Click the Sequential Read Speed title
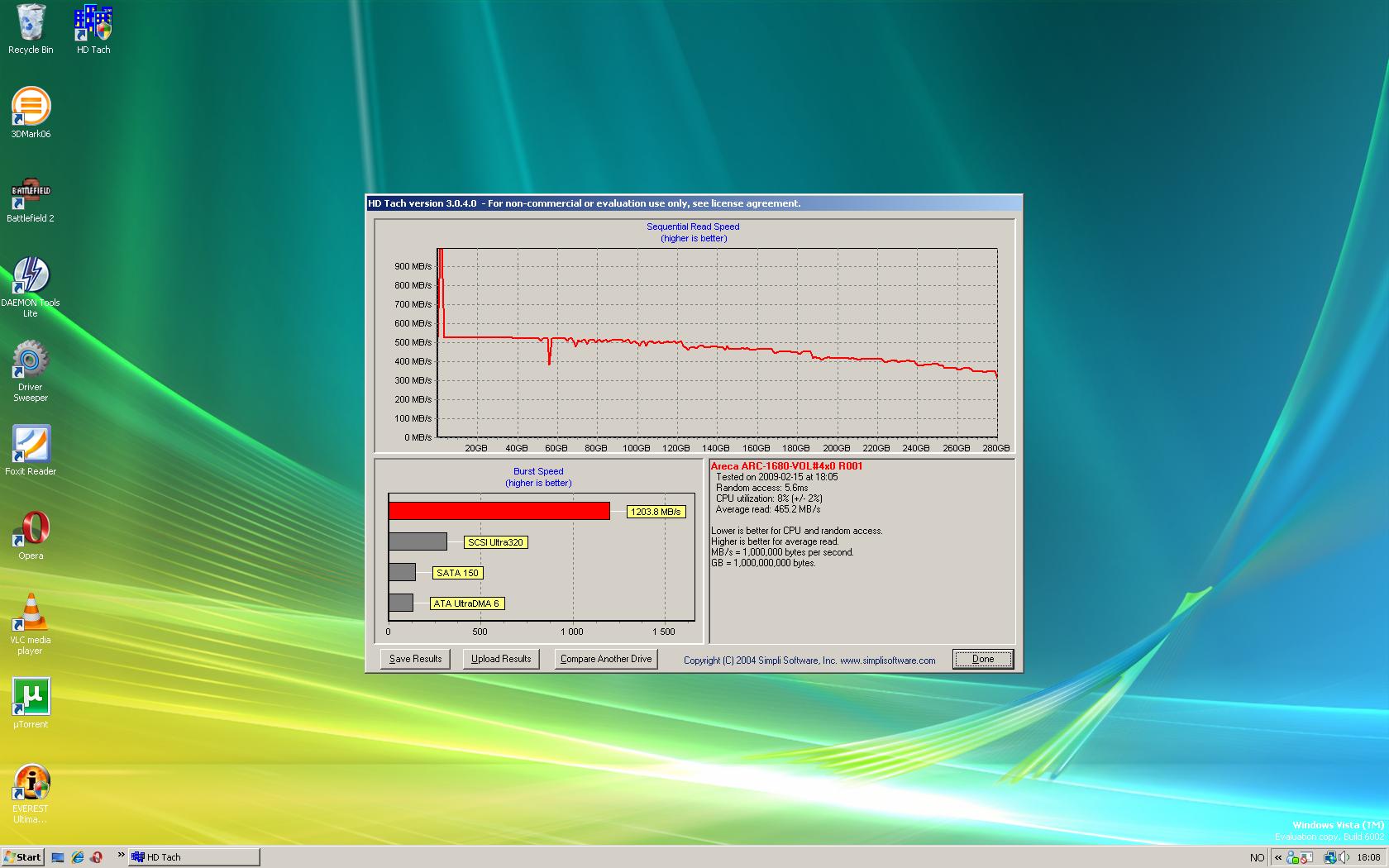 pos(693,227)
